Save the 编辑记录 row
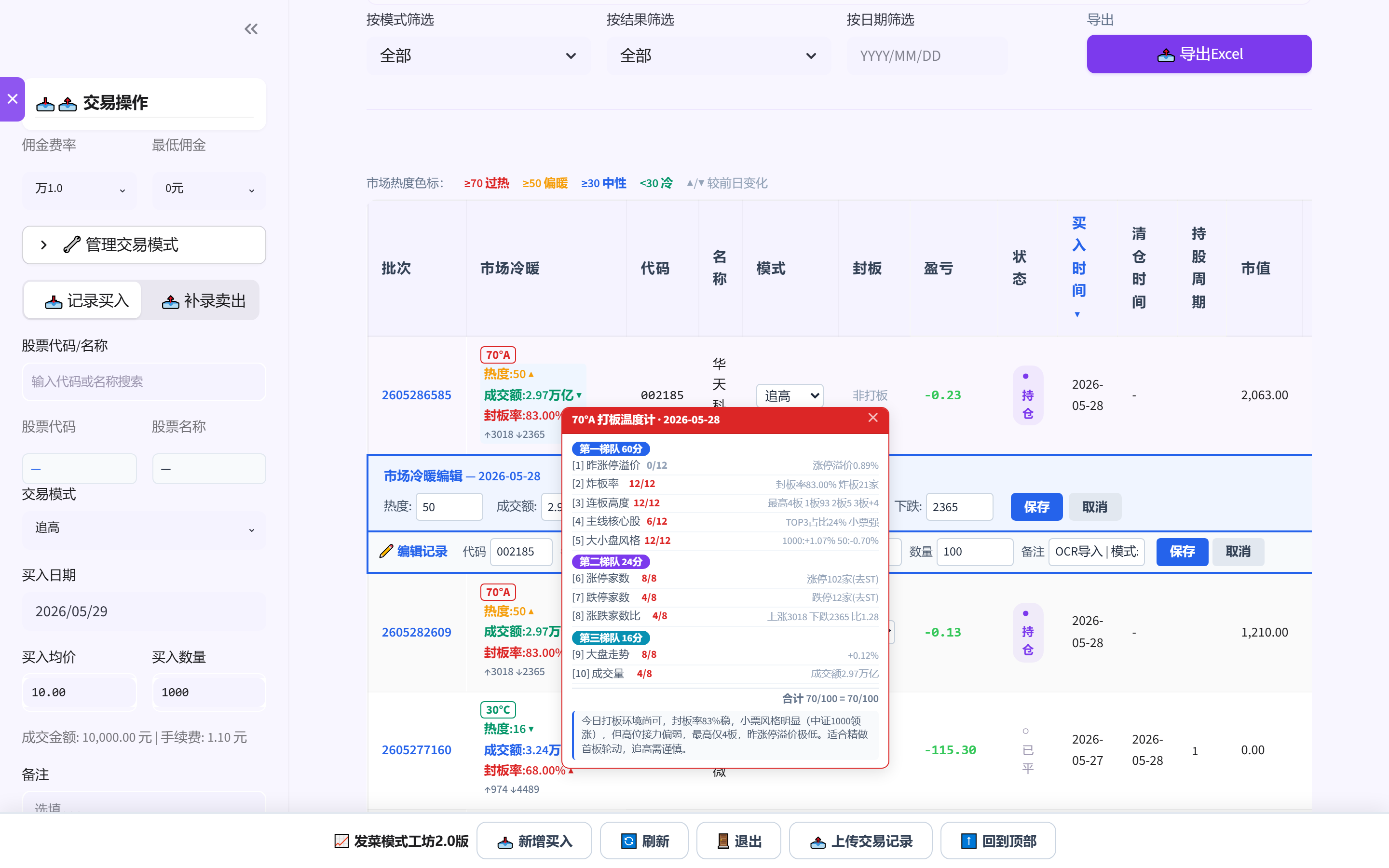 coord(1182,552)
